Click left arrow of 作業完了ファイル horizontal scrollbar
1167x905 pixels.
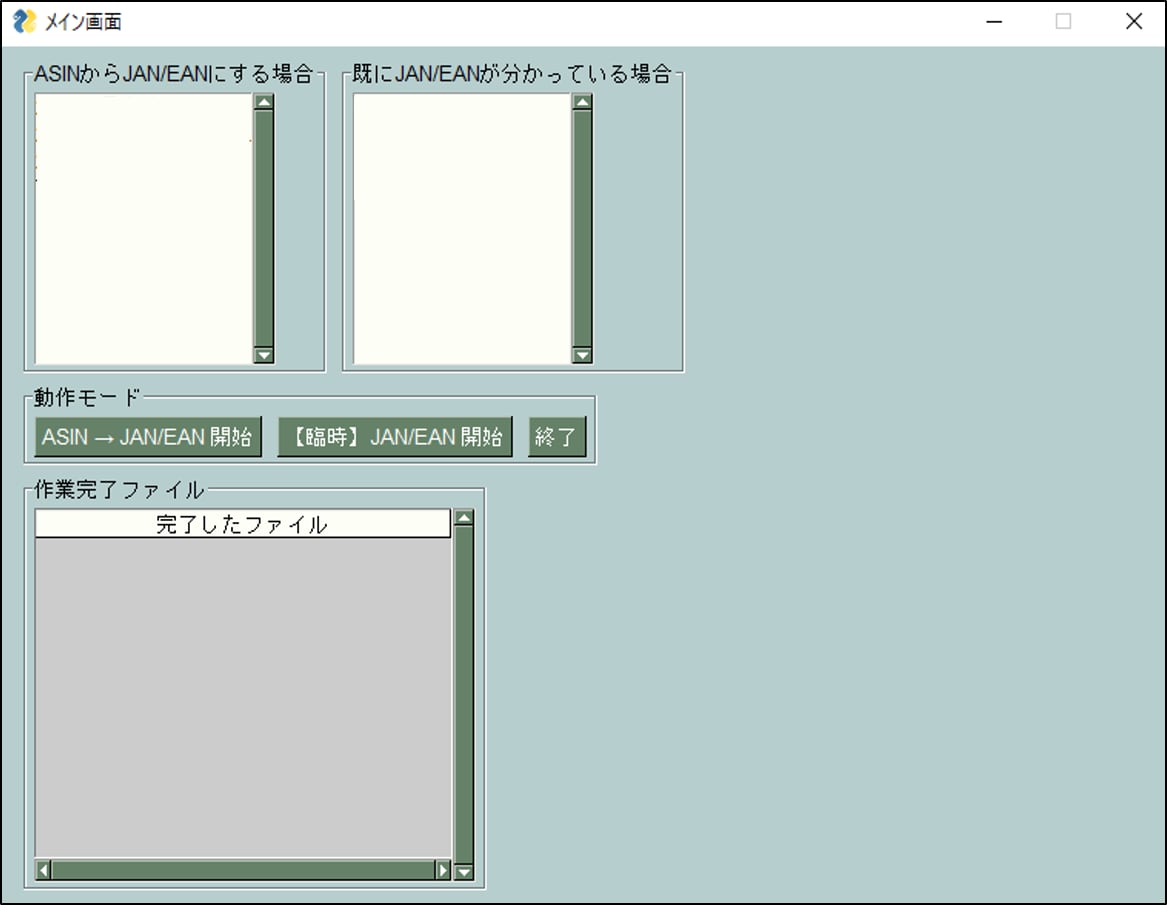[x=43, y=869]
